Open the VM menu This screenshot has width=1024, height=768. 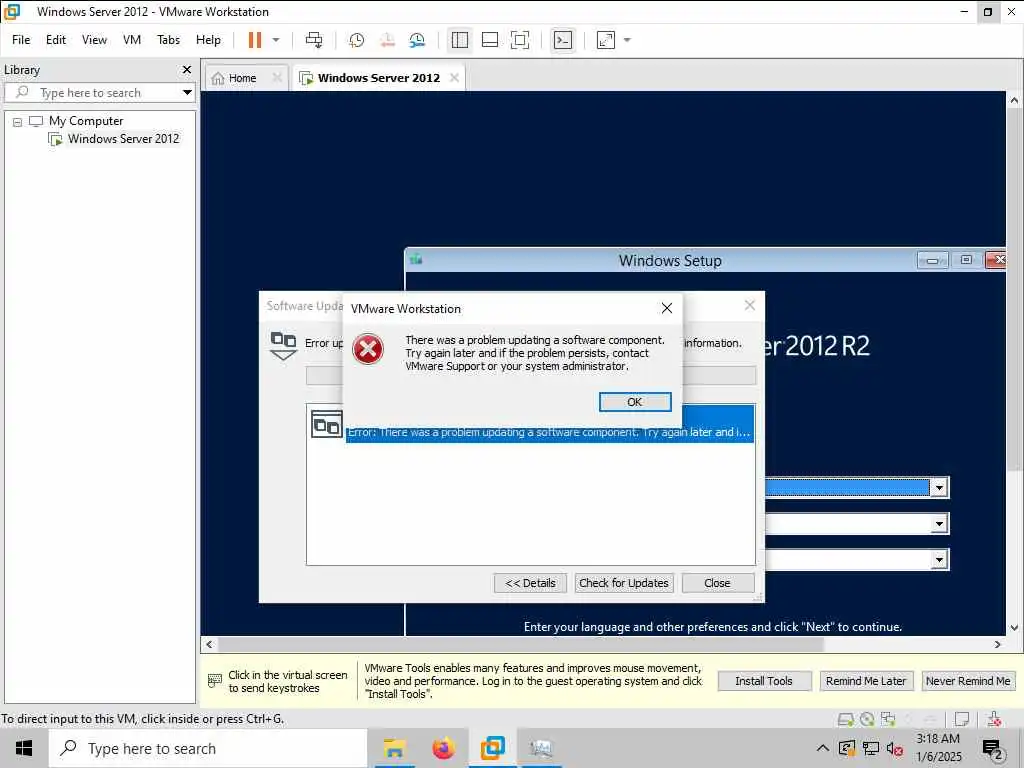[x=132, y=40]
